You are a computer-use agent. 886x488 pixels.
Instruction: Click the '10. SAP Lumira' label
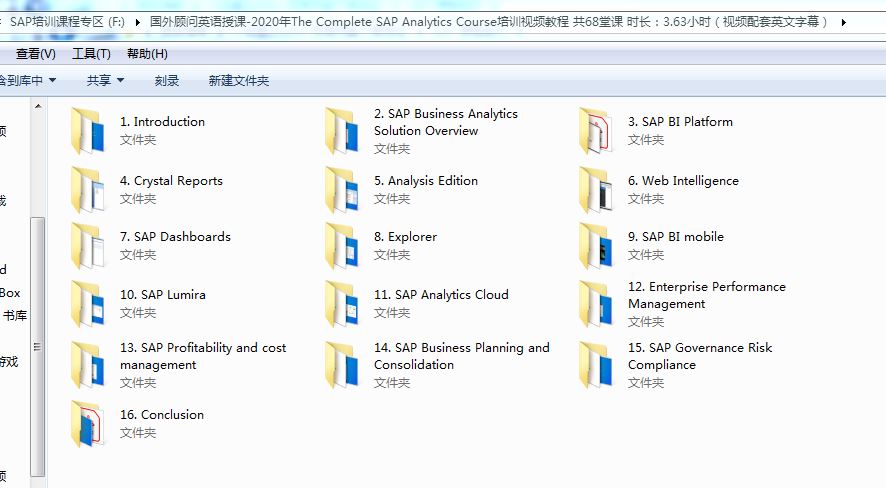(163, 295)
